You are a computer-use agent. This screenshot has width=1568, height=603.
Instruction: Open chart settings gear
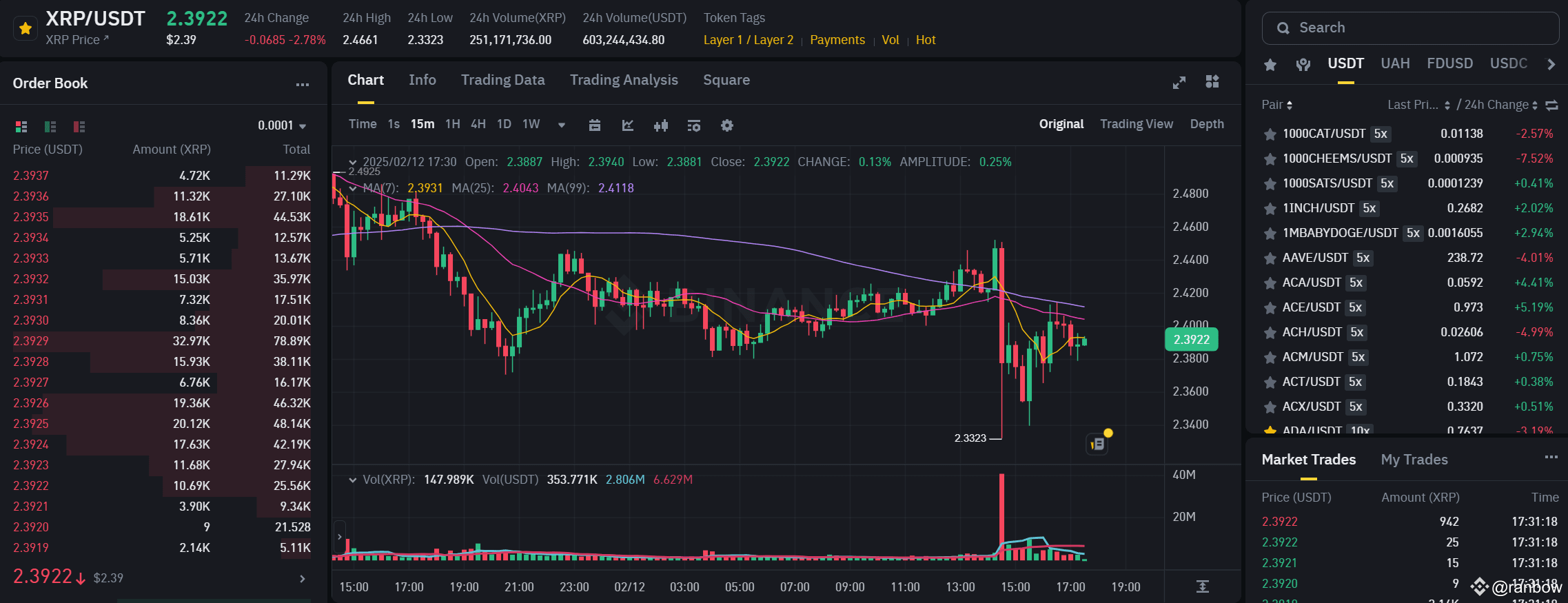tap(727, 125)
